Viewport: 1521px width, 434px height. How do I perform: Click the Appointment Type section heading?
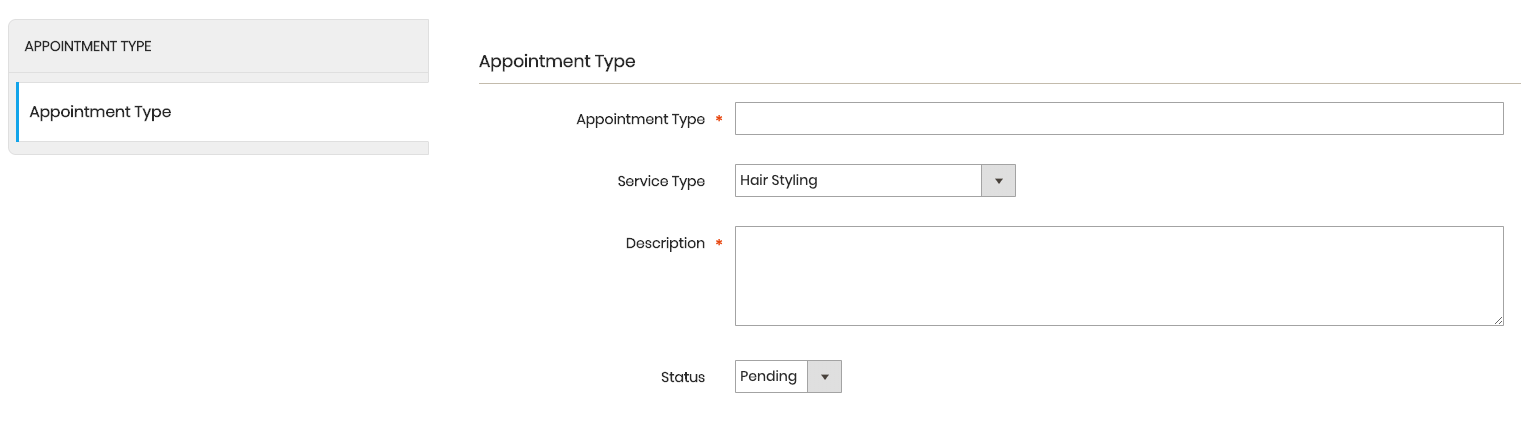pyautogui.click(x=557, y=61)
